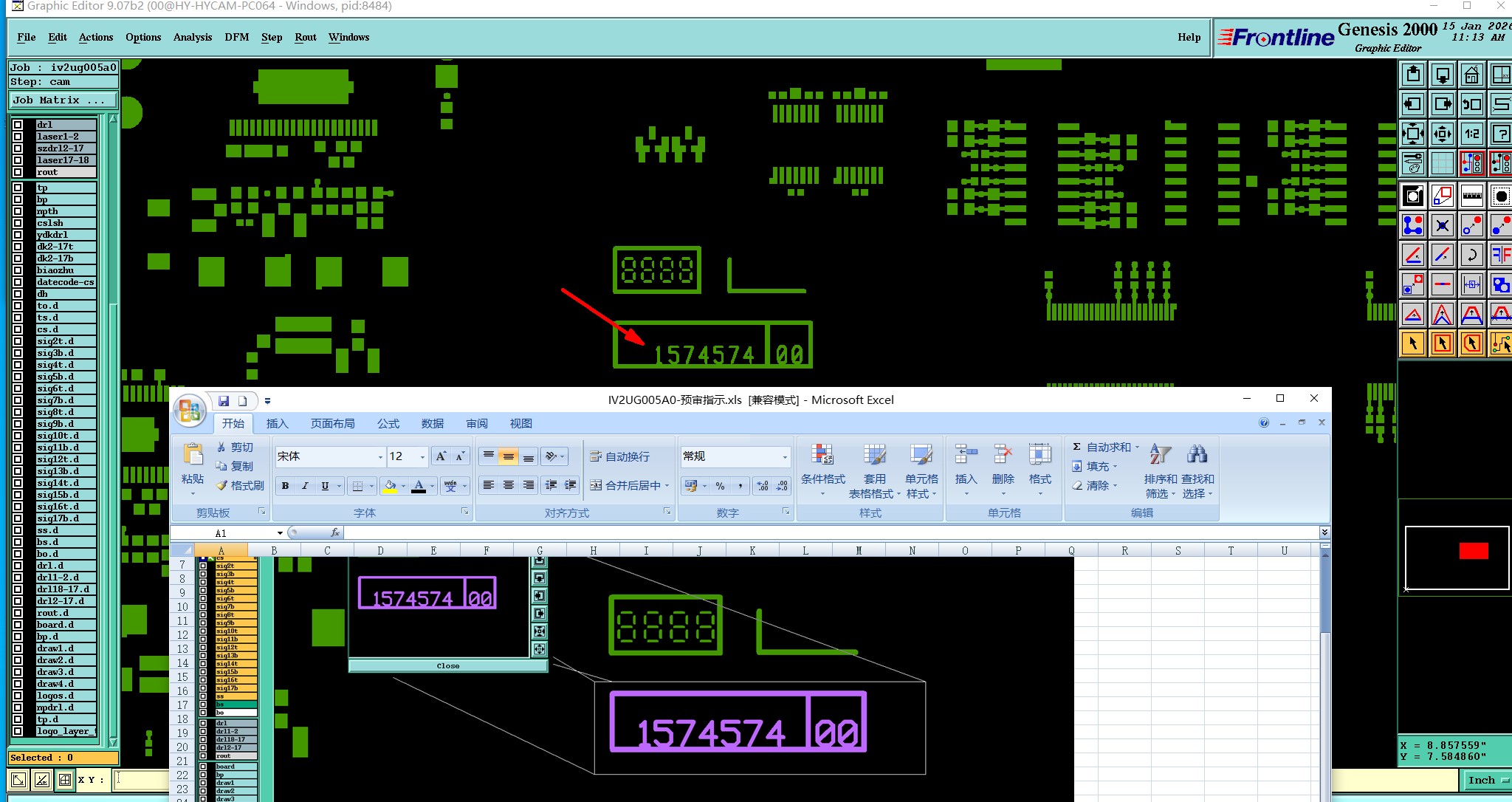Expand the font size 12 dropdown
The height and width of the screenshot is (802, 1512).
tap(422, 457)
